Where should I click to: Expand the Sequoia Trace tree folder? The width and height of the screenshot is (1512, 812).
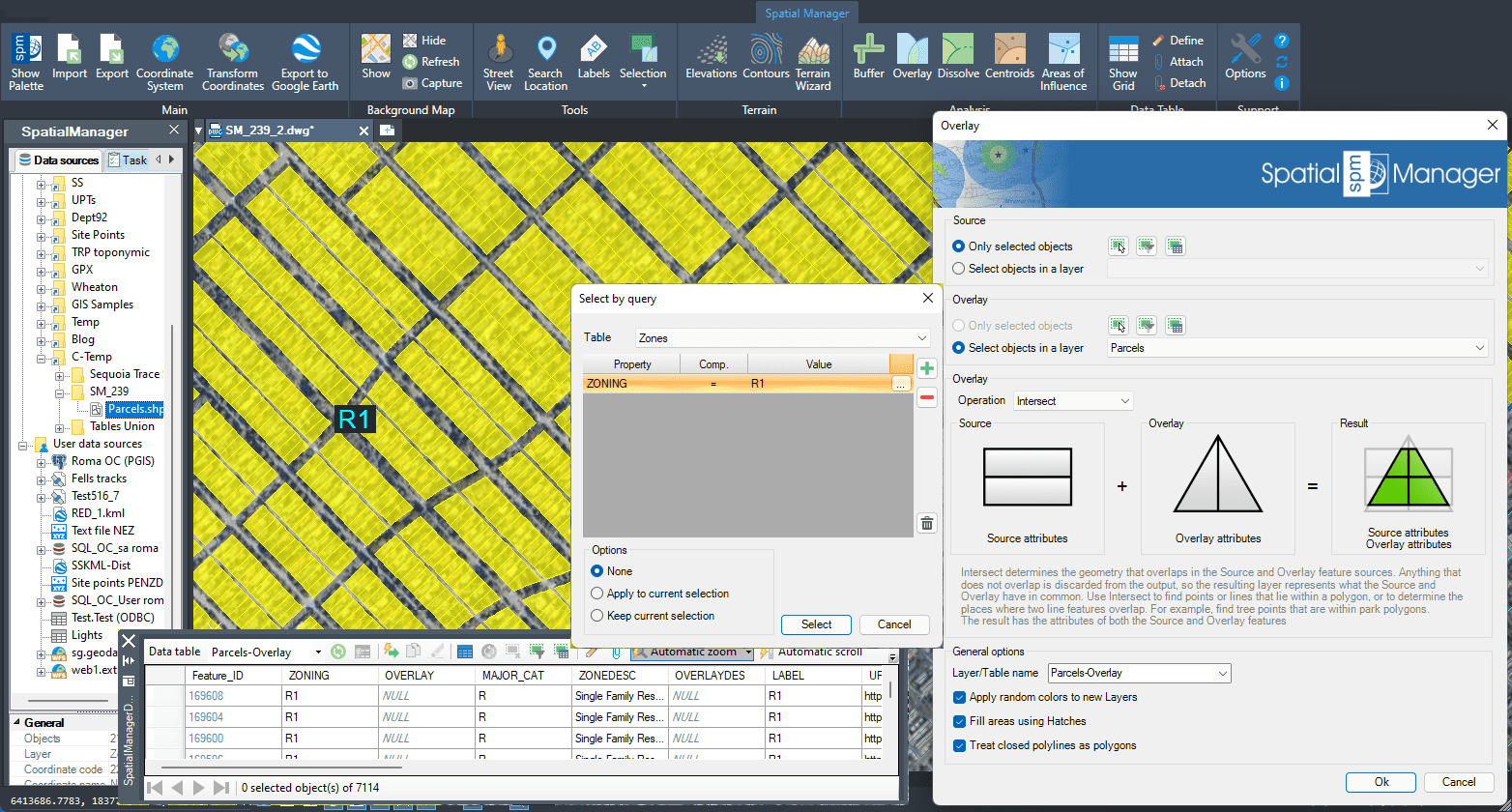(60, 374)
